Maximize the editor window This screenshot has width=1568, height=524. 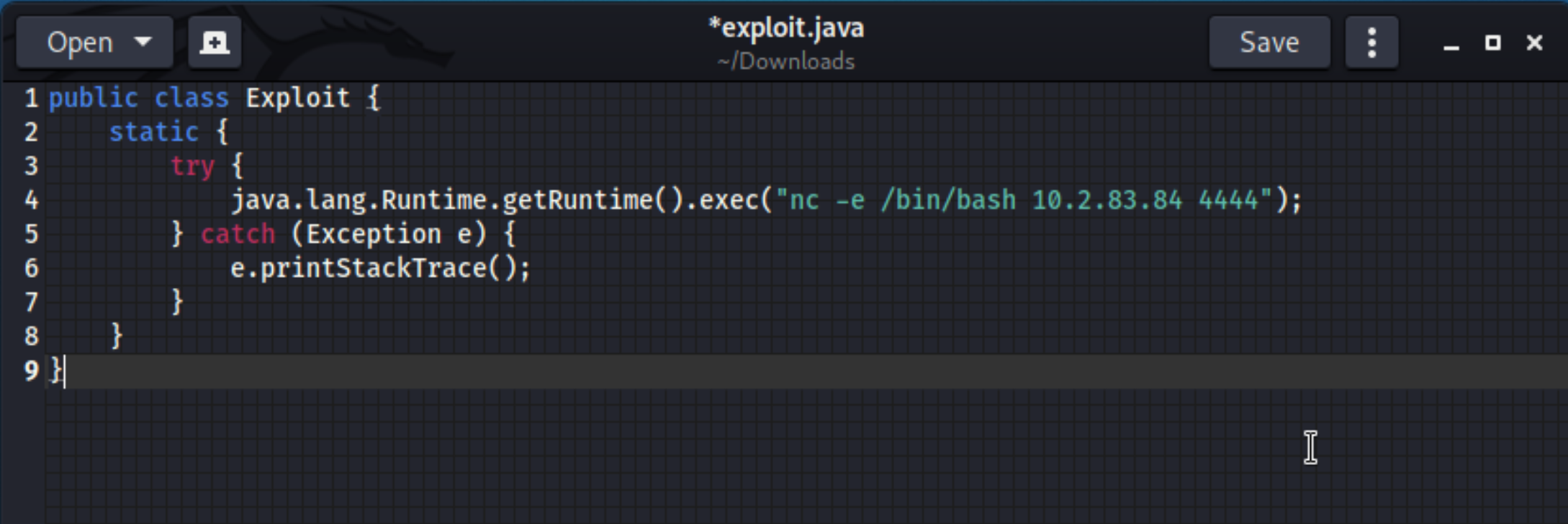pyautogui.click(x=1493, y=43)
